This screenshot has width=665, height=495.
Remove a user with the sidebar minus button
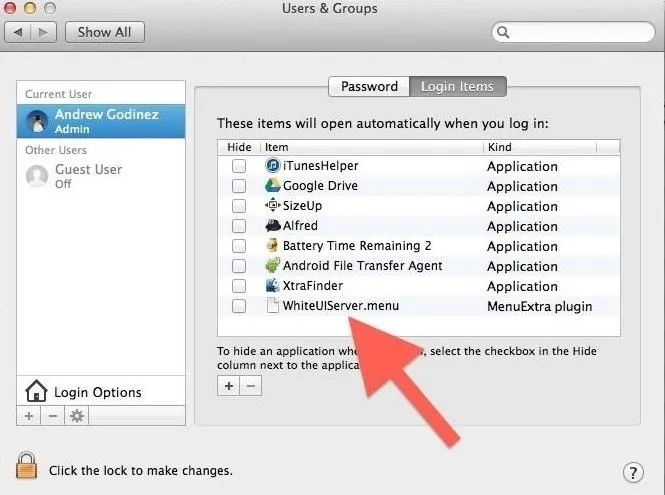pos(53,416)
